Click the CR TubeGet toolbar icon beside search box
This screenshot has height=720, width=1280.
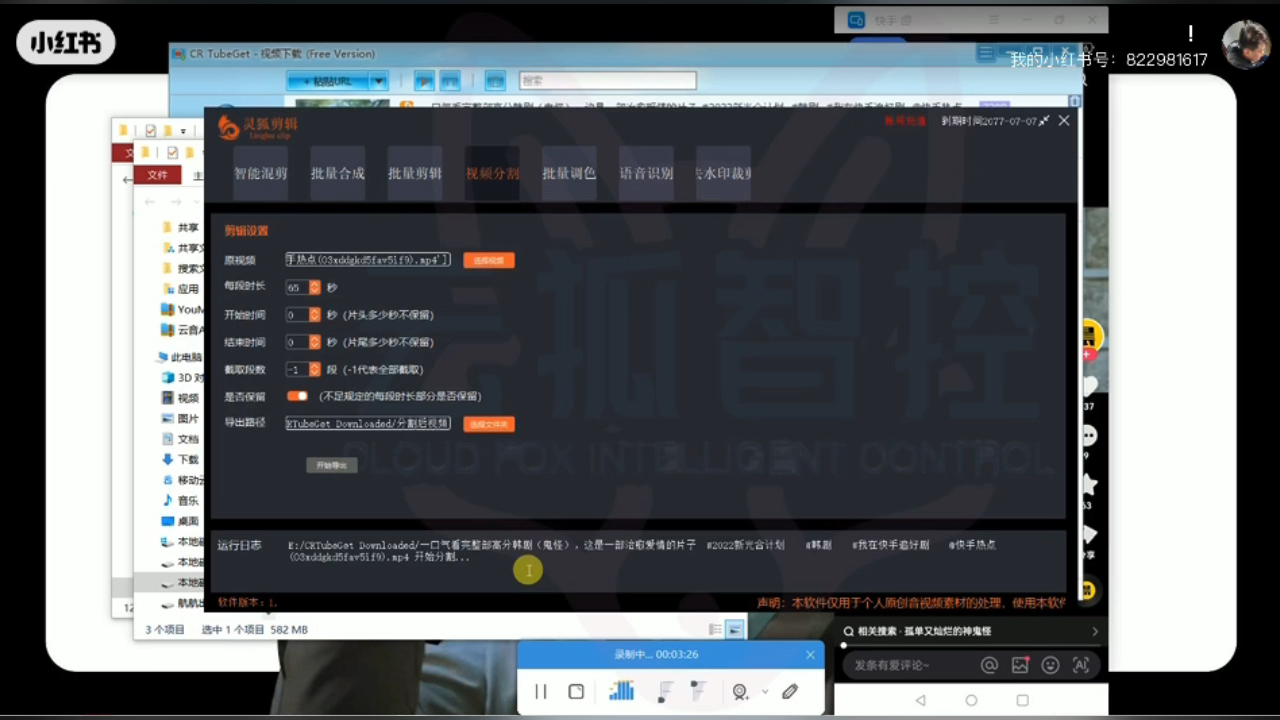[495, 81]
